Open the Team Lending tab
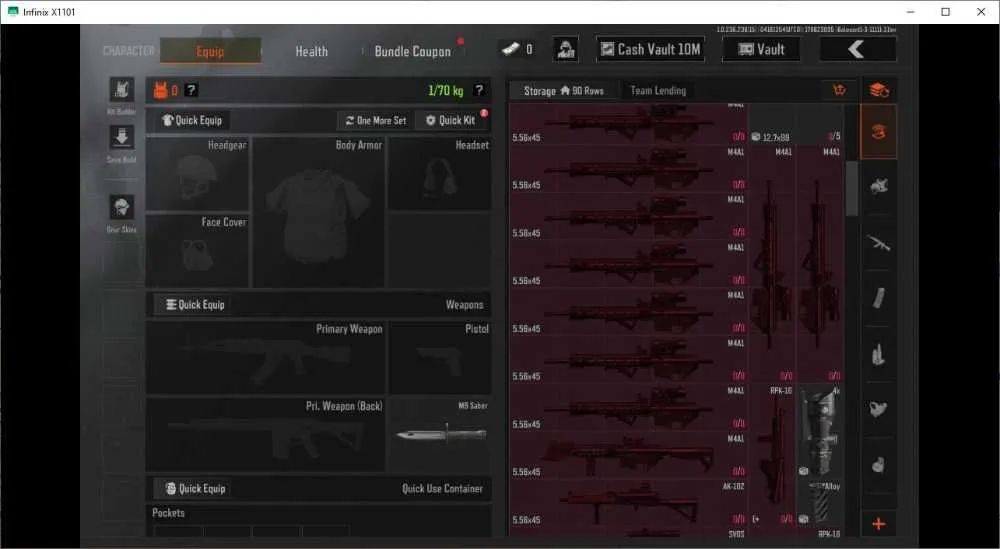Image resolution: width=1000 pixels, height=549 pixels. pyautogui.click(x=658, y=91)
